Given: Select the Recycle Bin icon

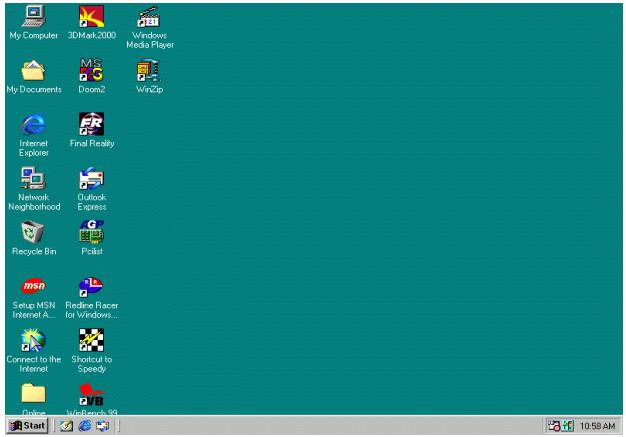Looking at the screenshot, I should (33, 232).
